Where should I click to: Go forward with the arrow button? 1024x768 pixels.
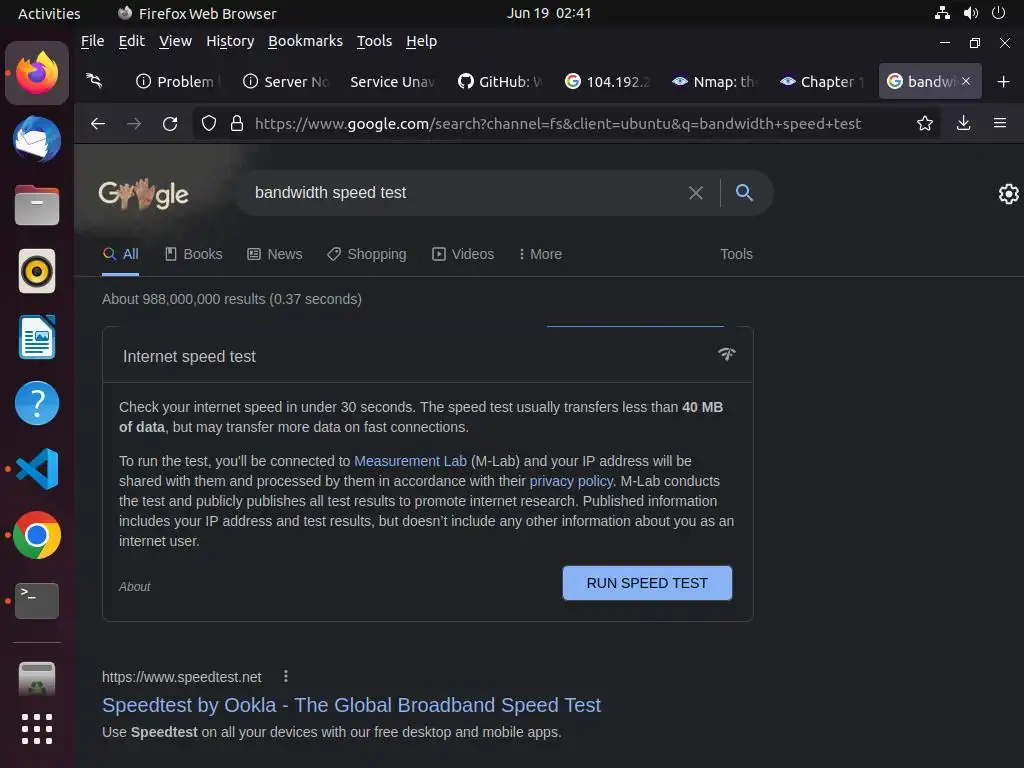tap(134, 123)
